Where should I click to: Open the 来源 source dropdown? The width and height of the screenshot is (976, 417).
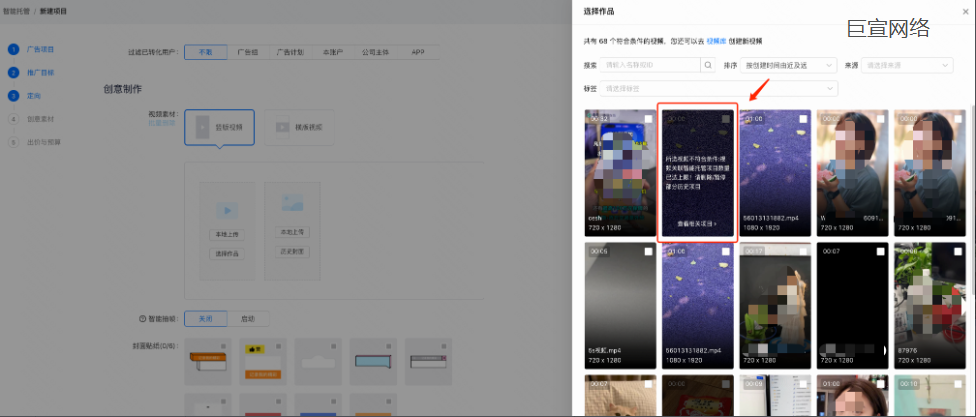[907, 65]
